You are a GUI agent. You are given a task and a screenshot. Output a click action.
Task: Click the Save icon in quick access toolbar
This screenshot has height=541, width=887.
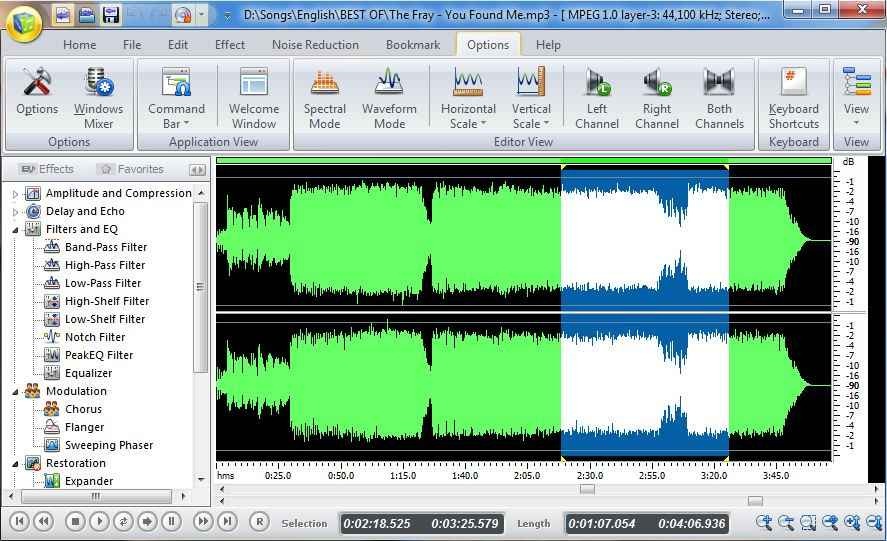(x=111, y=15)
